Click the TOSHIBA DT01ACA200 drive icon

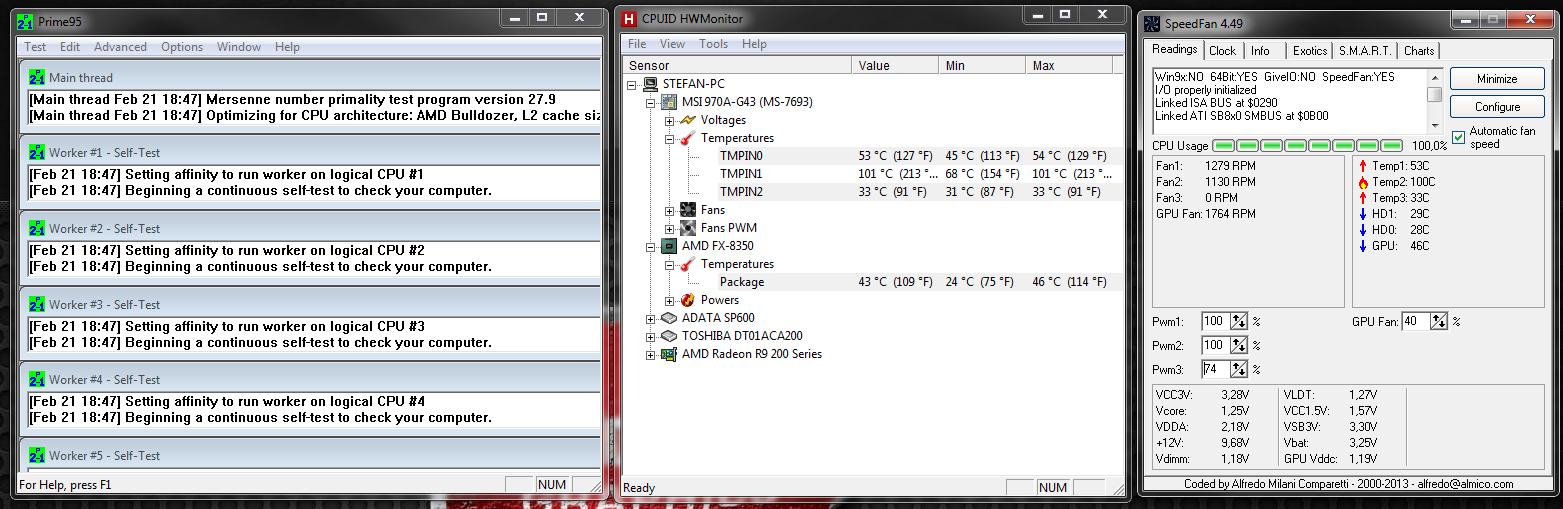[670, 336]
